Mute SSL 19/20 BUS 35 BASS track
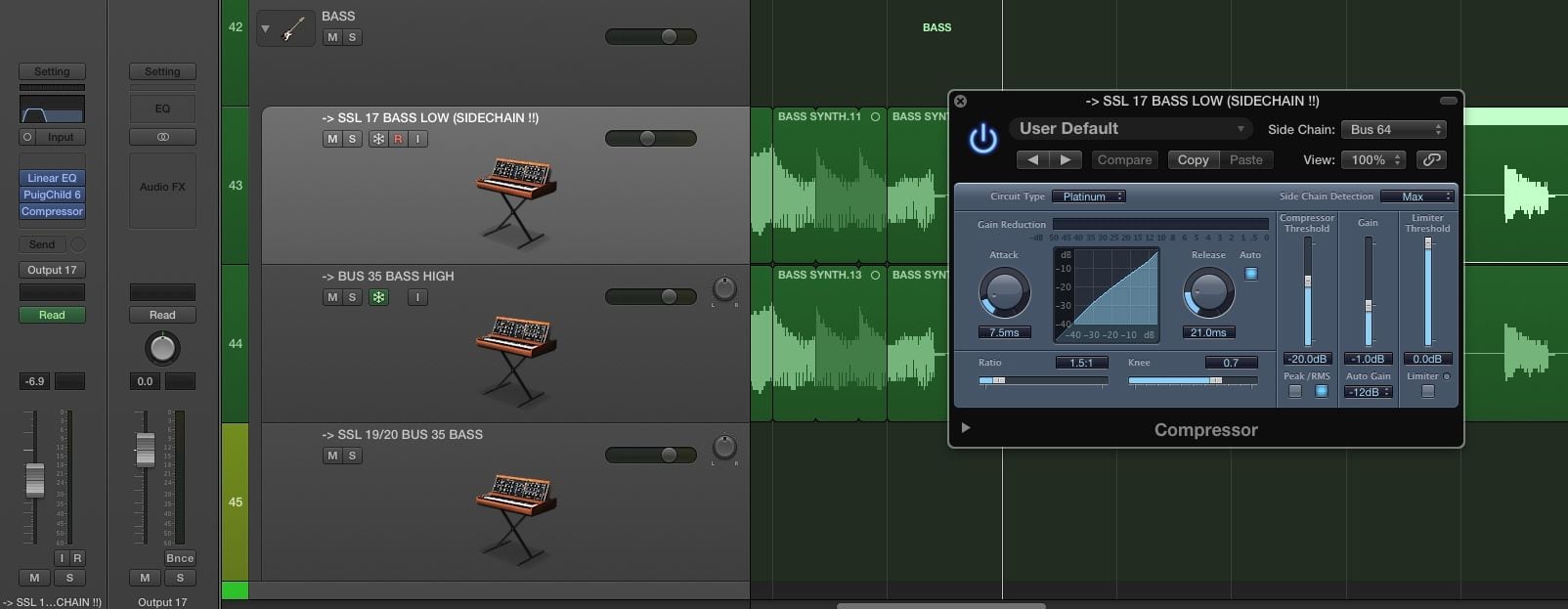The width and height of the screenshot is (1568, 609). point(332,456)
